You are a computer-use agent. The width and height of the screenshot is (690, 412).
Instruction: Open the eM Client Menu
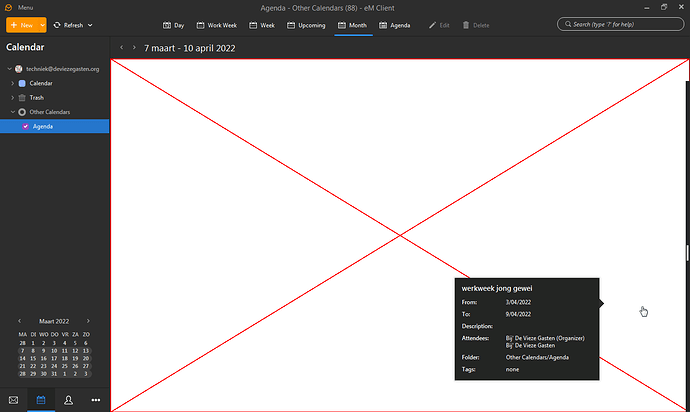25,7
